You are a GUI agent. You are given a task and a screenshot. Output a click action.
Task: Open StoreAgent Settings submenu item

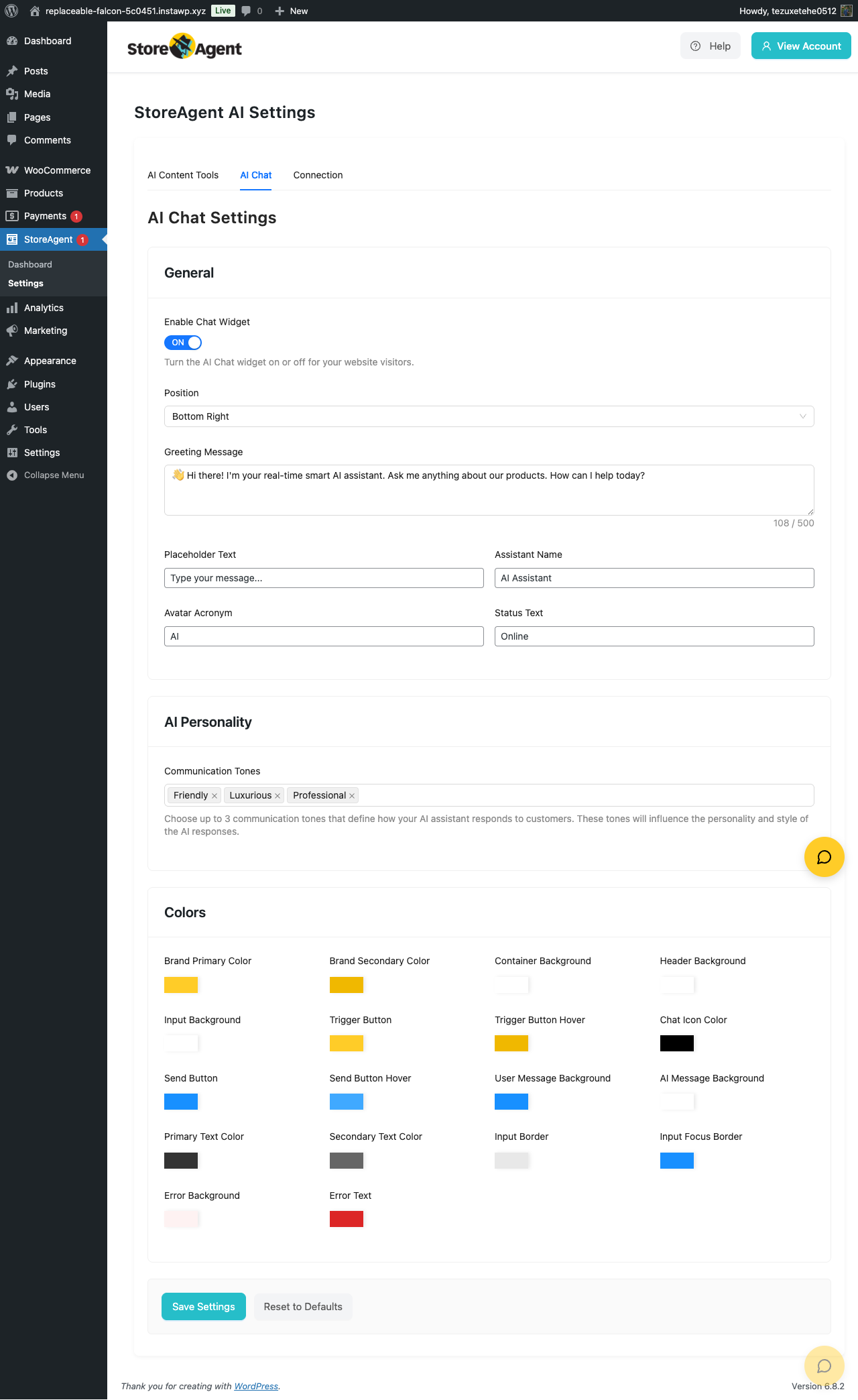pyautogui.click(x=25, y=284)
